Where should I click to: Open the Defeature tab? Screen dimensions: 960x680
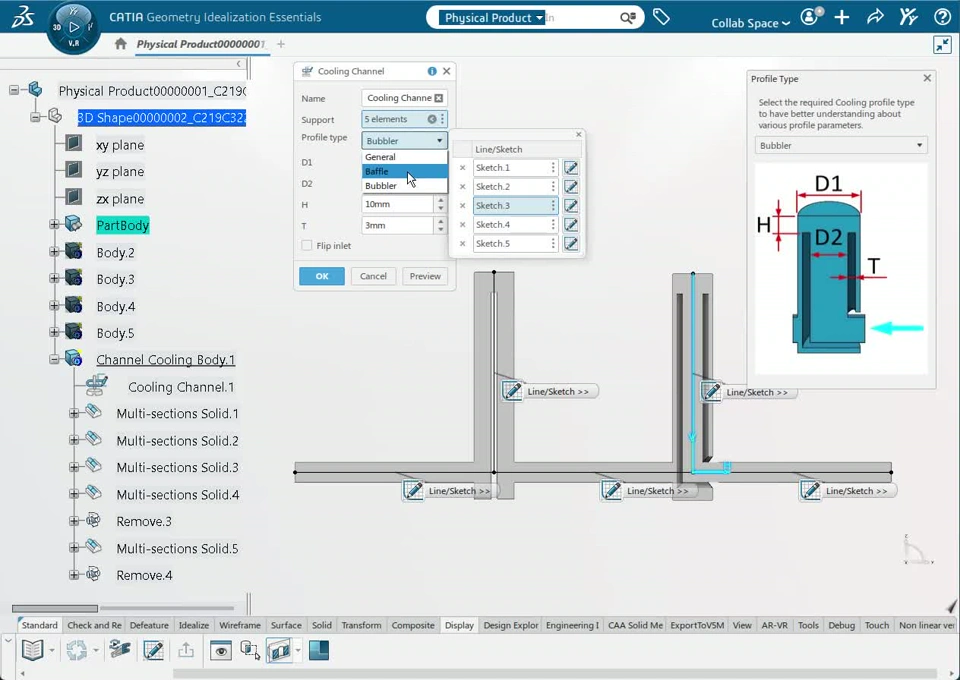[x=149, y=625]
